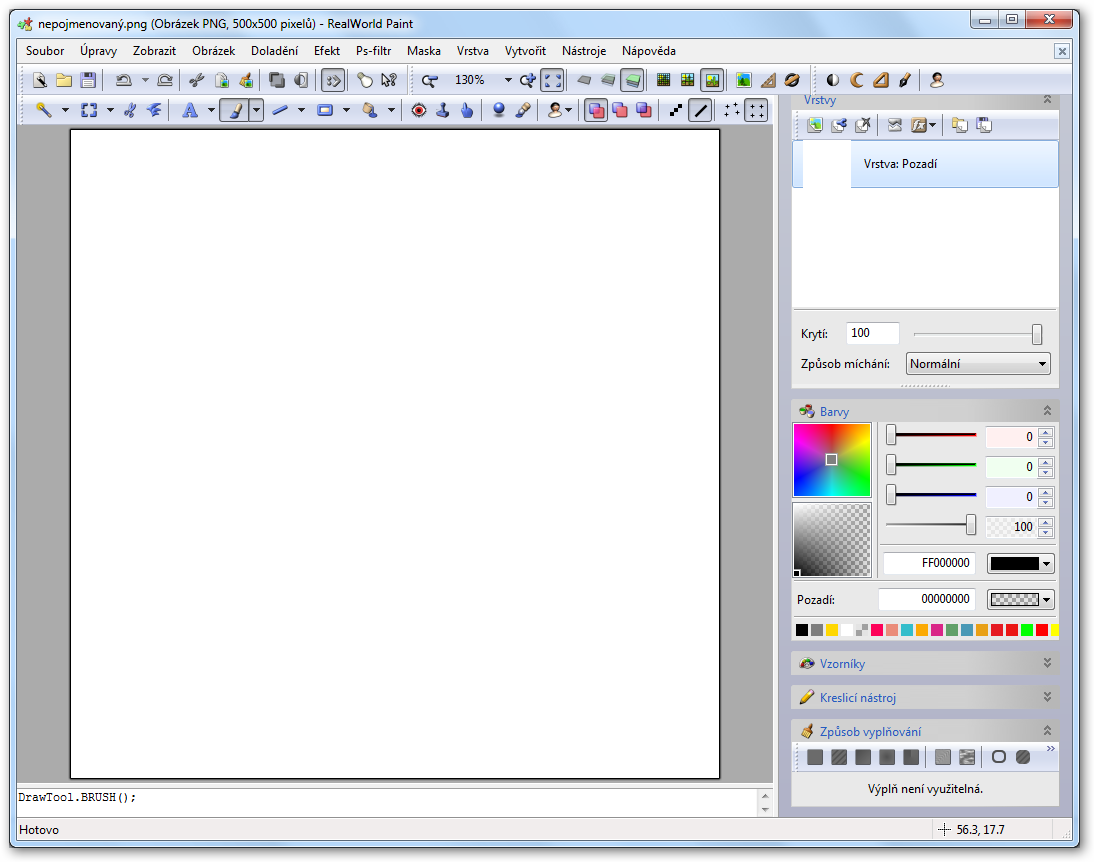Click the Krytí value field

point(872,333)
